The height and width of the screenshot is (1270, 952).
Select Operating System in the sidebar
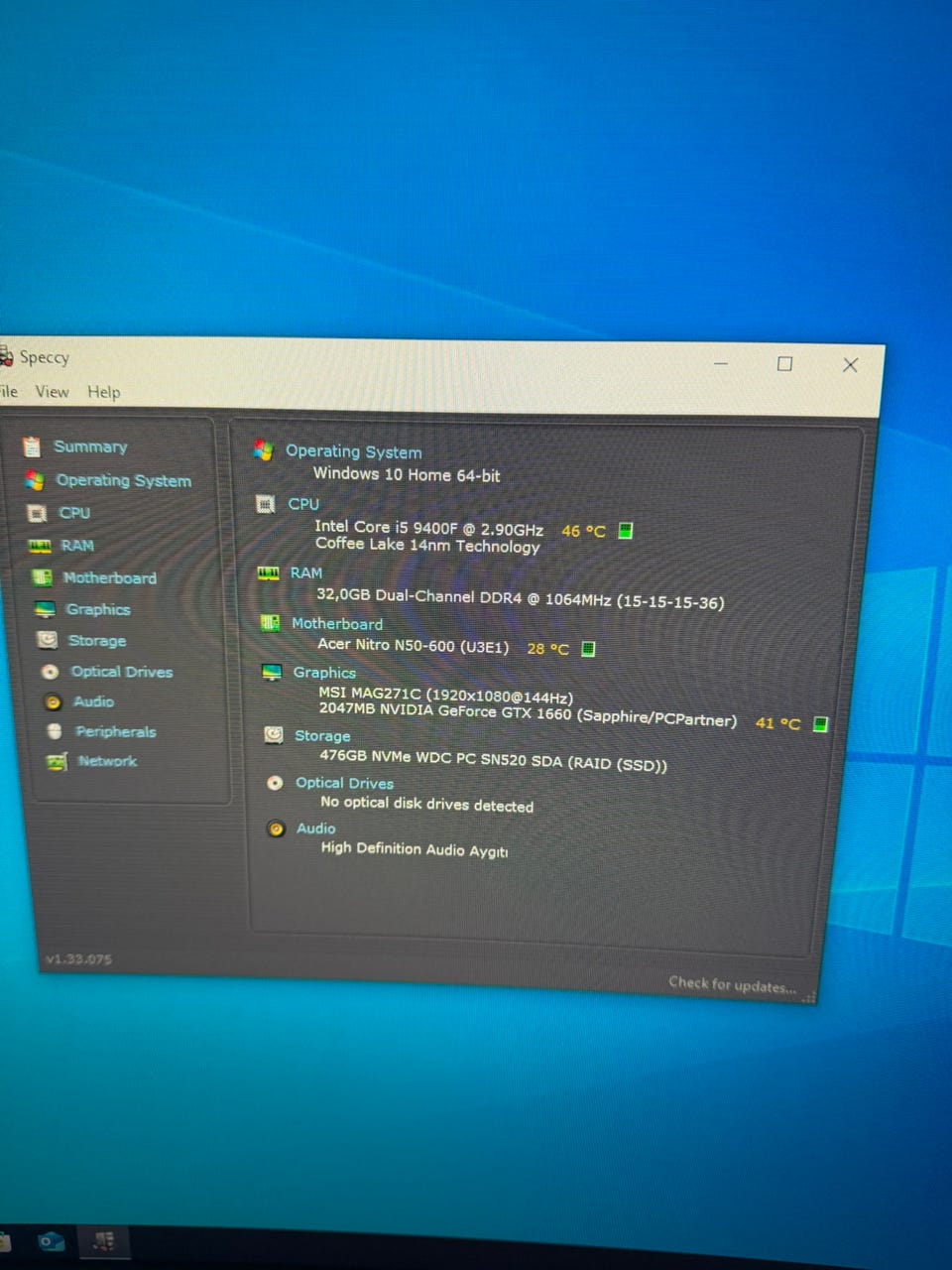(x=124, y=480)
